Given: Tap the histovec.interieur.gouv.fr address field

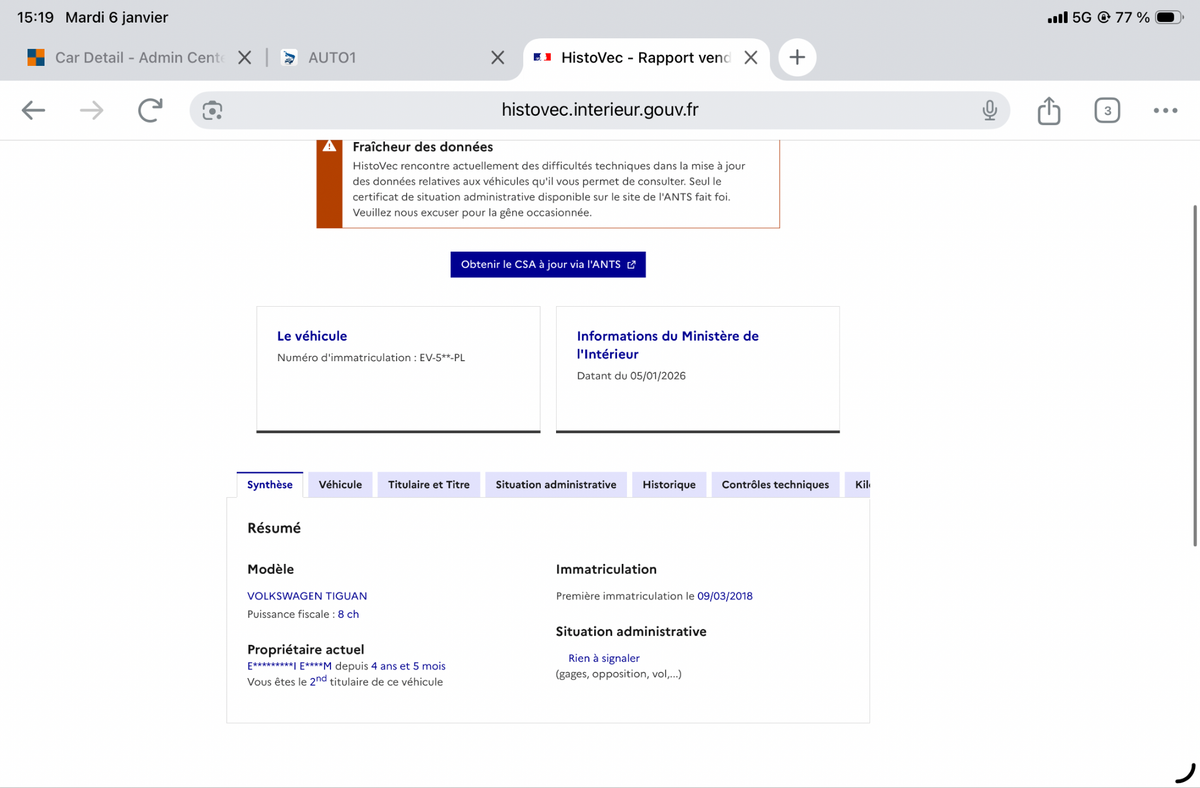Looking at the screenshot, I should coord(600,111).
